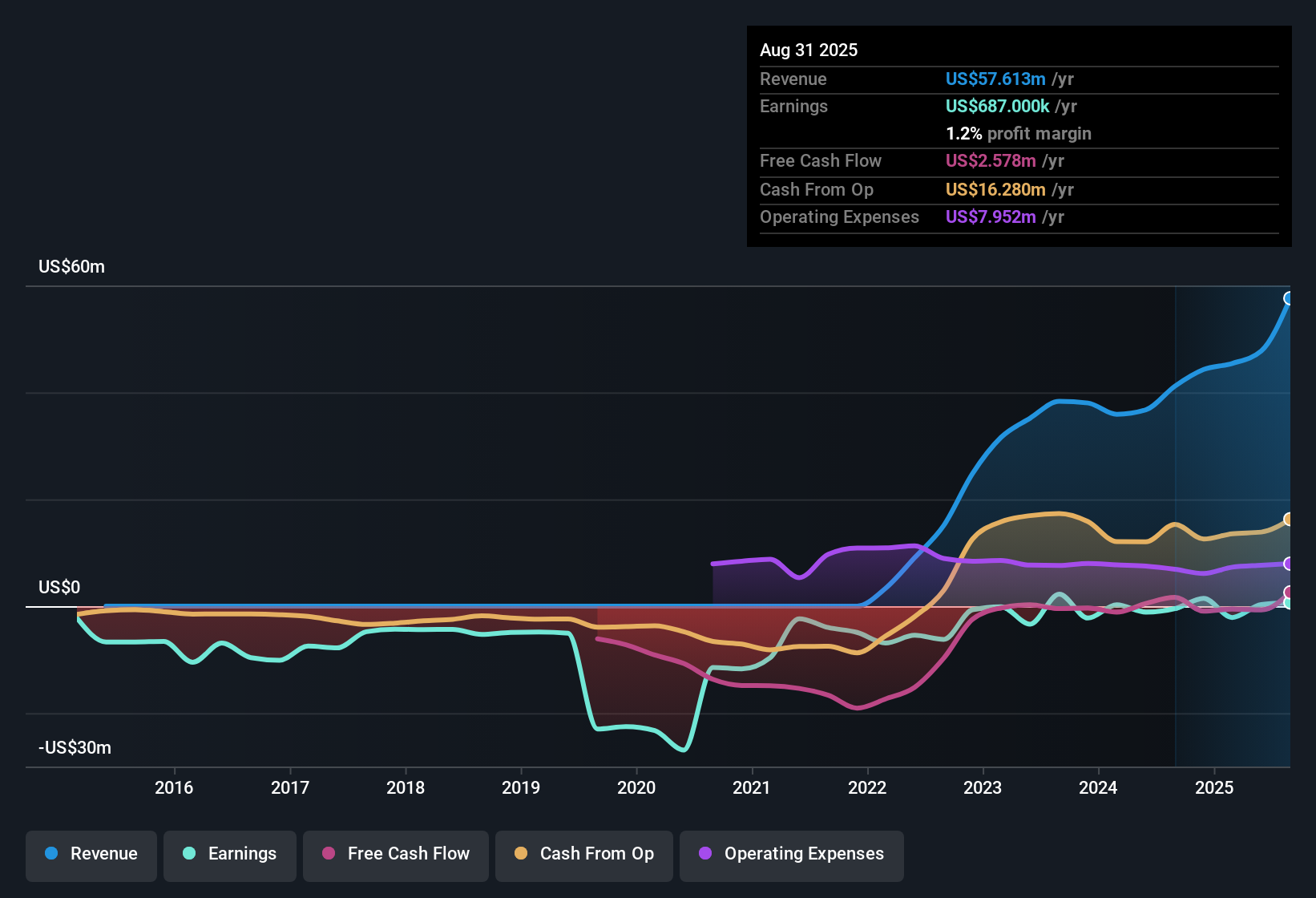Click the purple Operating Expenses legend dot
The width and height of the screenshot is (1316, 898).
pos(704,854)
